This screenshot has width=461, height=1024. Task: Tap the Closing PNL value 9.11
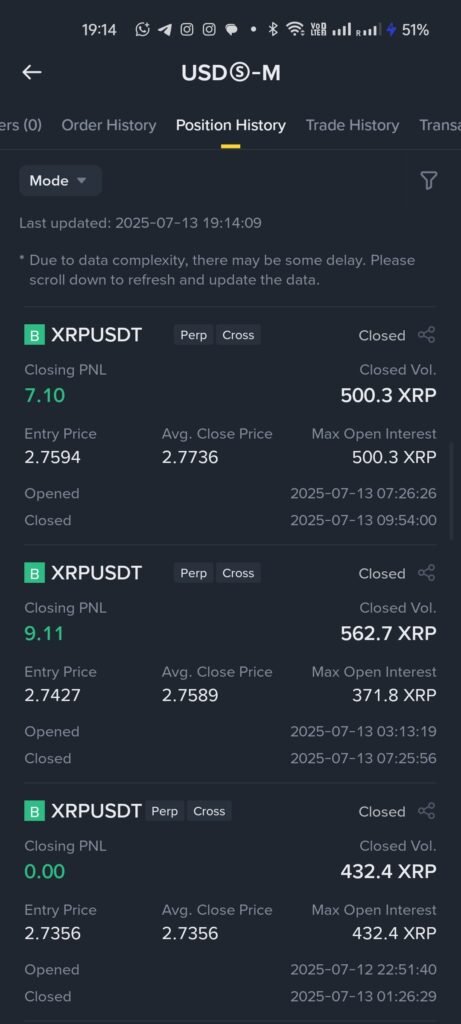(44, 633)
